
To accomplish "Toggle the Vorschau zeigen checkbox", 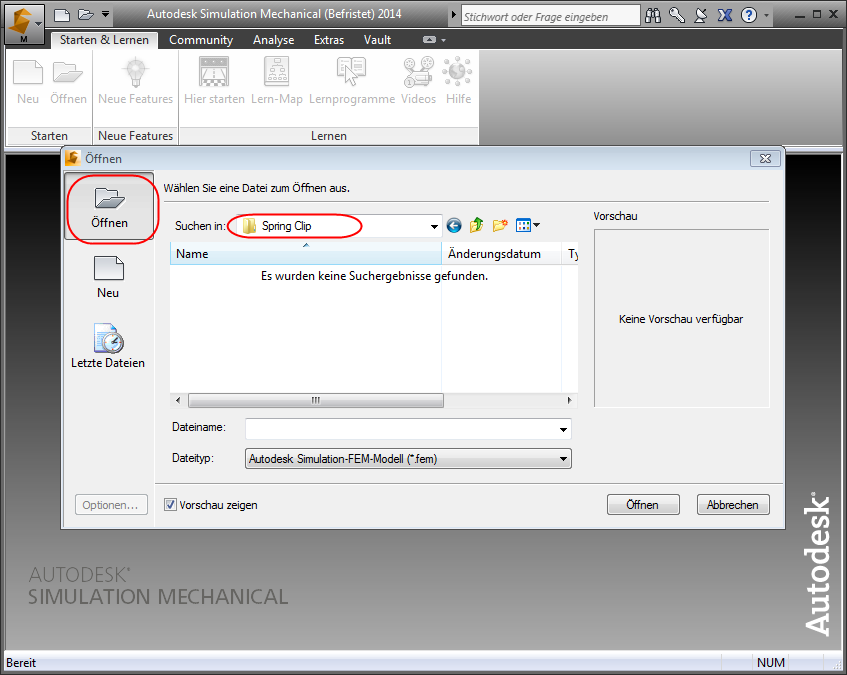I will (170, 505).
